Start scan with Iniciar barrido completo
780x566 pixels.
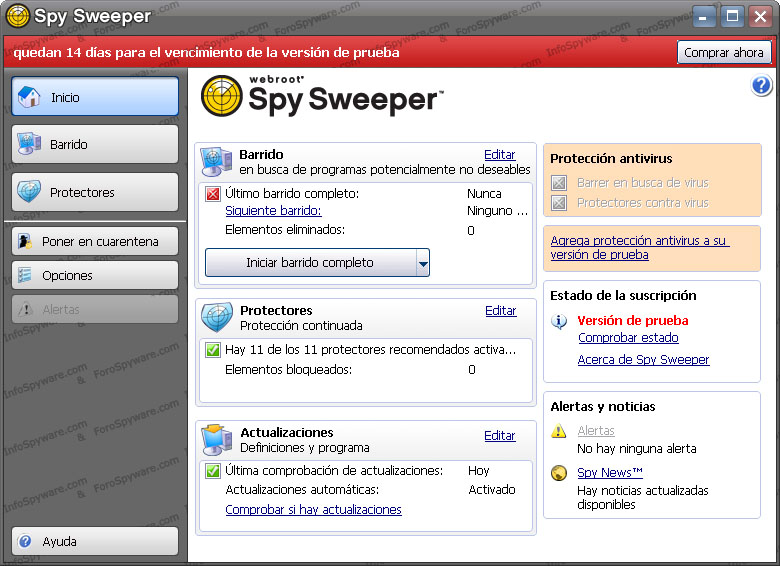tap(311, 263)
